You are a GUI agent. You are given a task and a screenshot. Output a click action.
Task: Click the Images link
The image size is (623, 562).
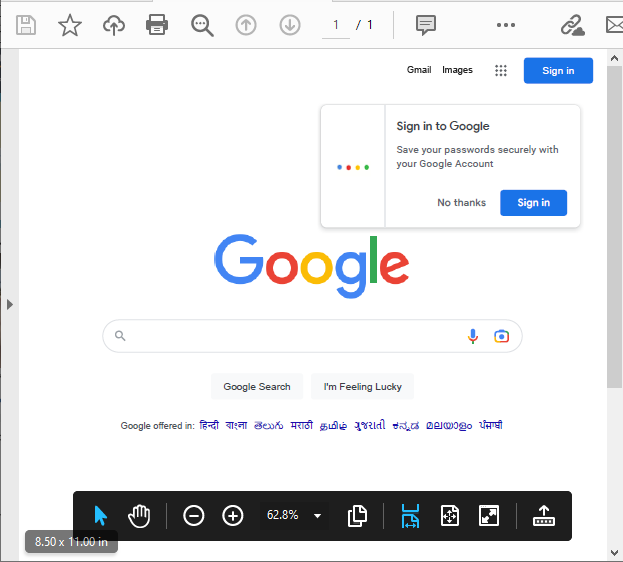[x=457, y=70]
